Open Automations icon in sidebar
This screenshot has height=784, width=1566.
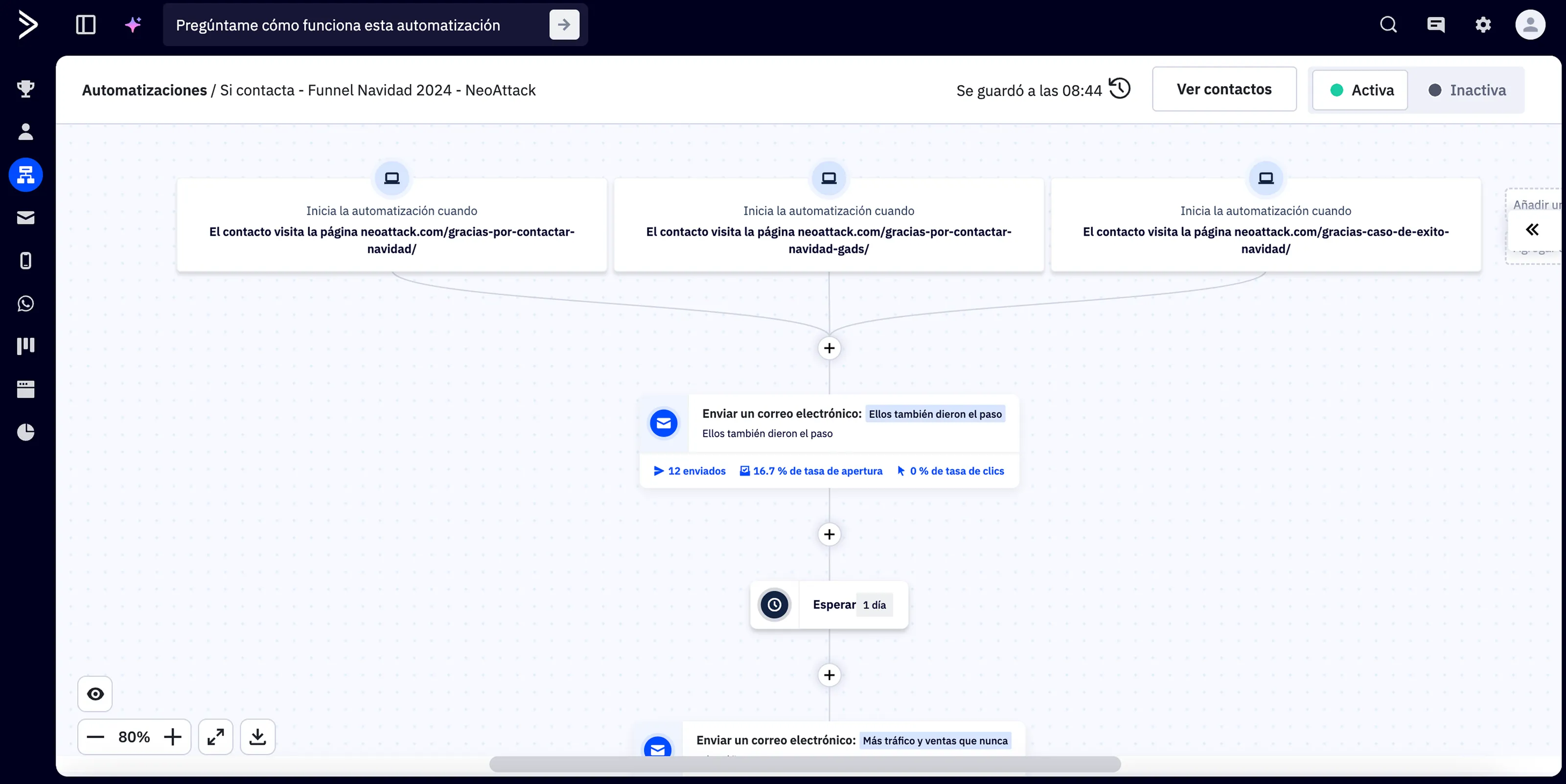25,175
